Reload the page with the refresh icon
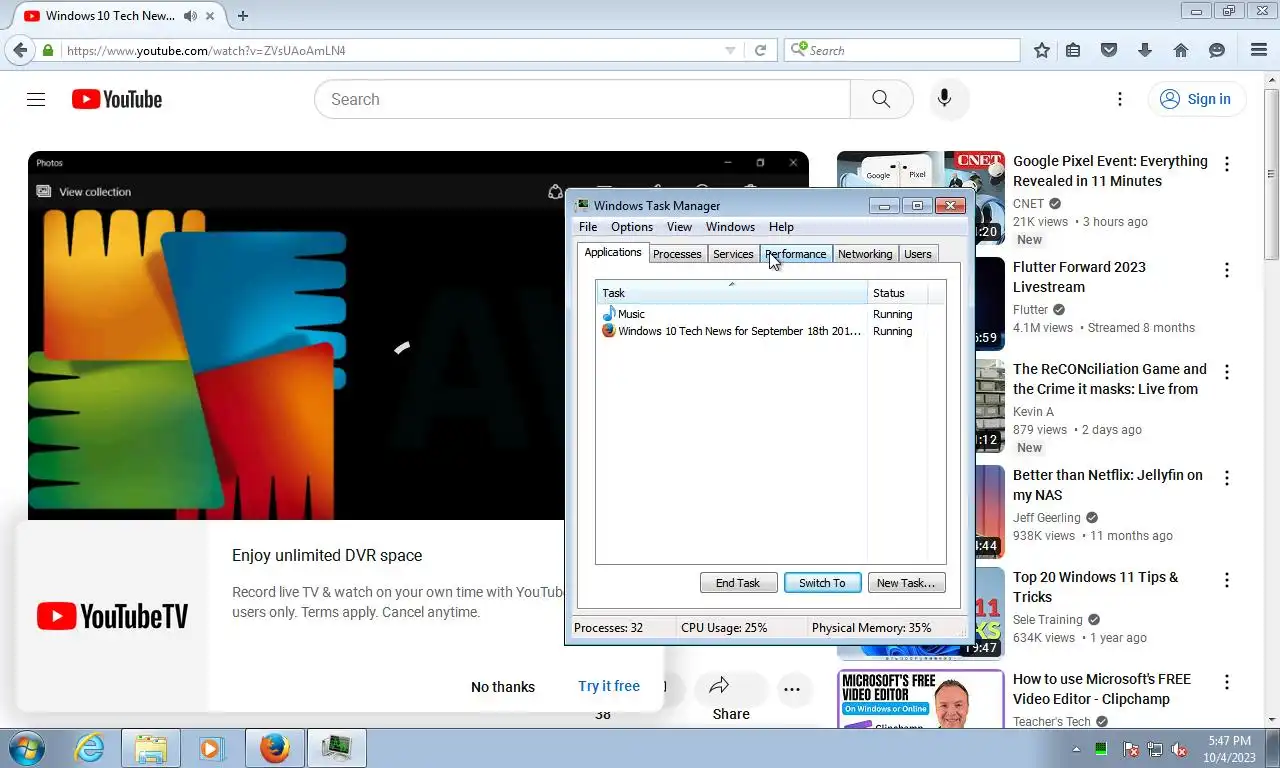This screenshot has width=1280, height=768. tap(760, 50)
